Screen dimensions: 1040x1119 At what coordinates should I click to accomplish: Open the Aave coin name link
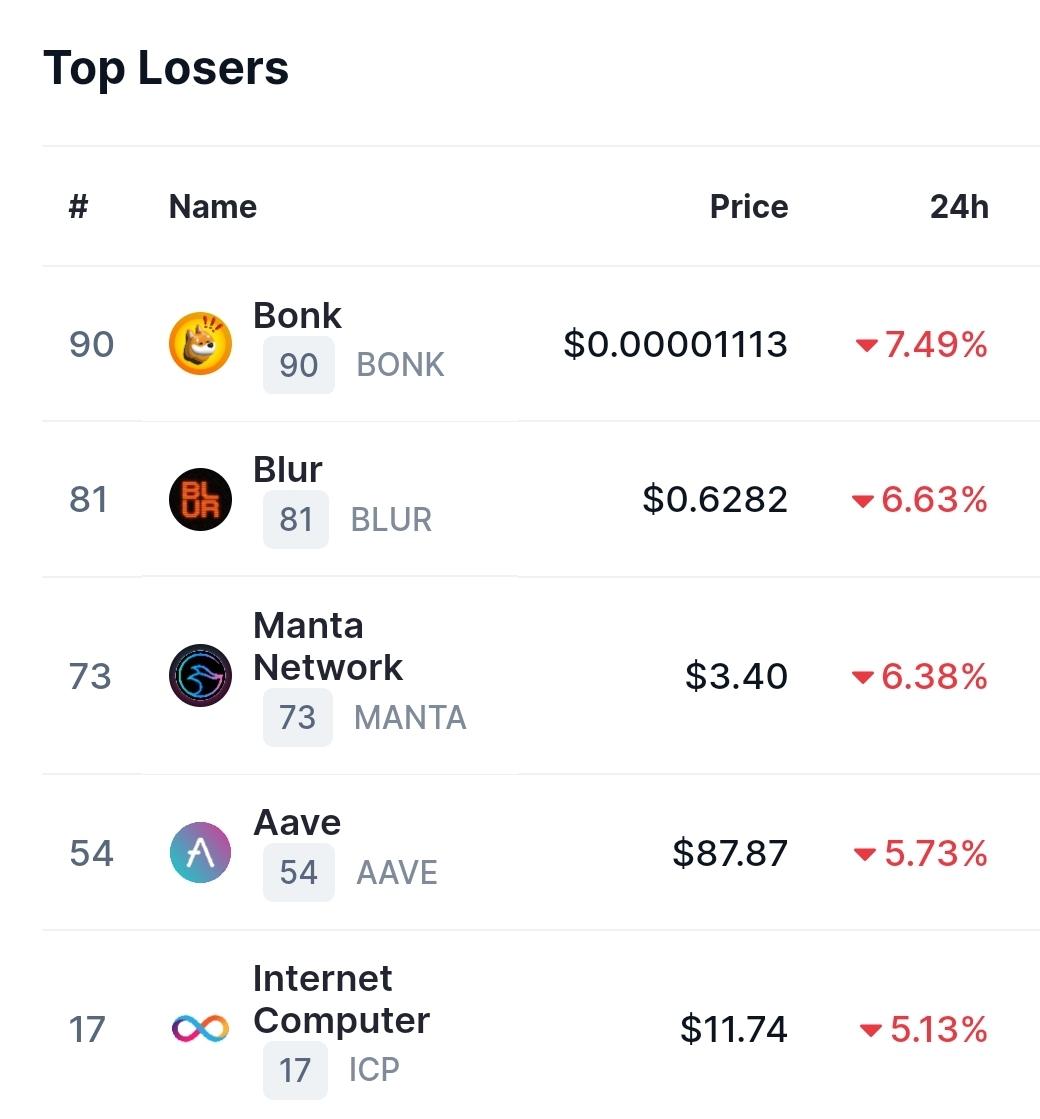click(x=297, y=822)
